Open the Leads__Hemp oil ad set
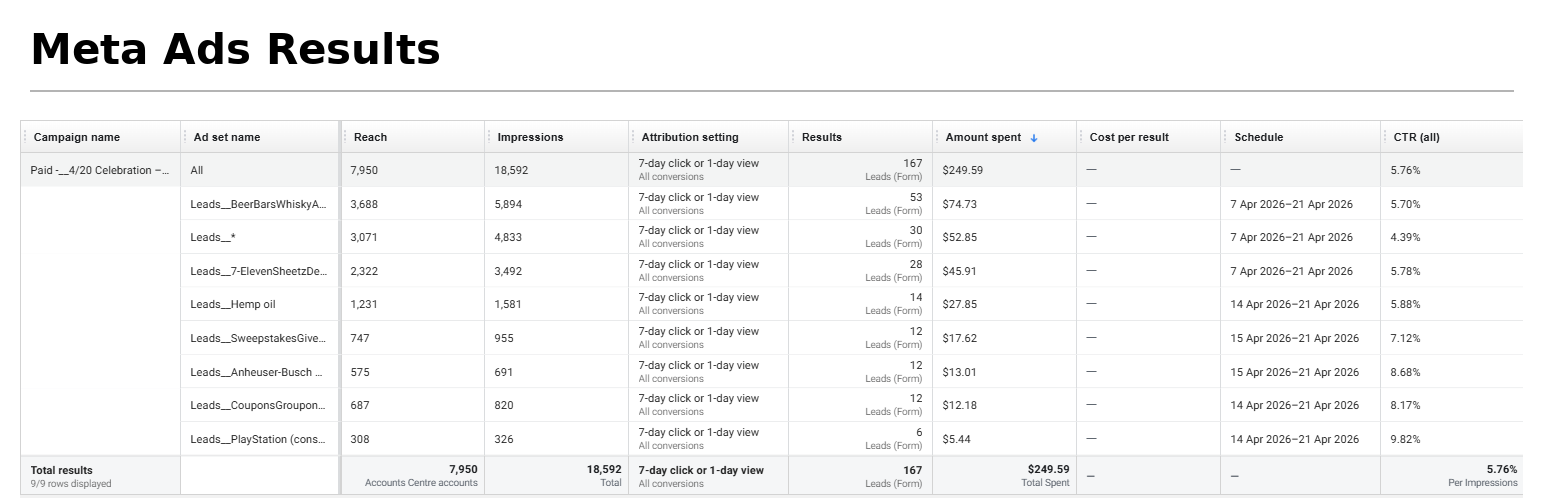 click(x=233, y=304)
